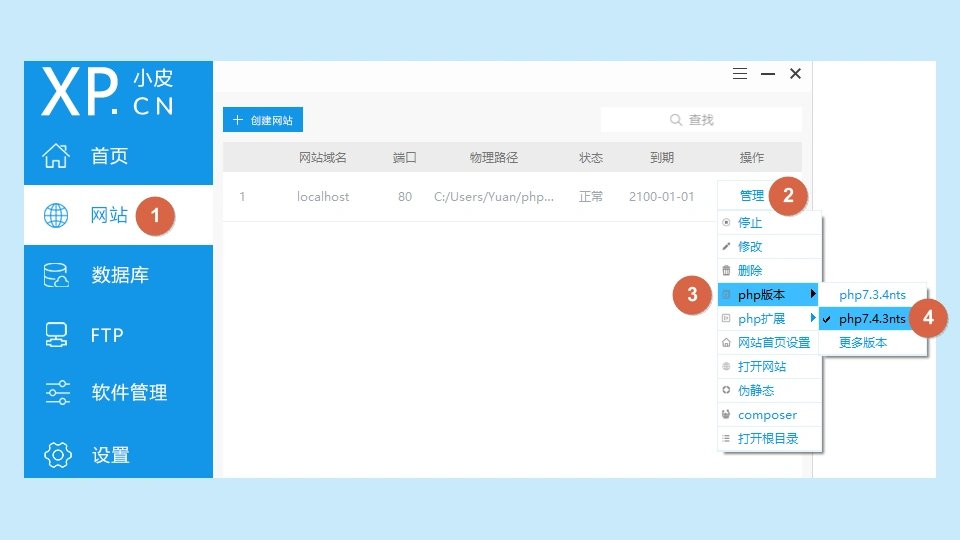Click the search magnifier icon

pyautogui.click(x=676, y=120)
